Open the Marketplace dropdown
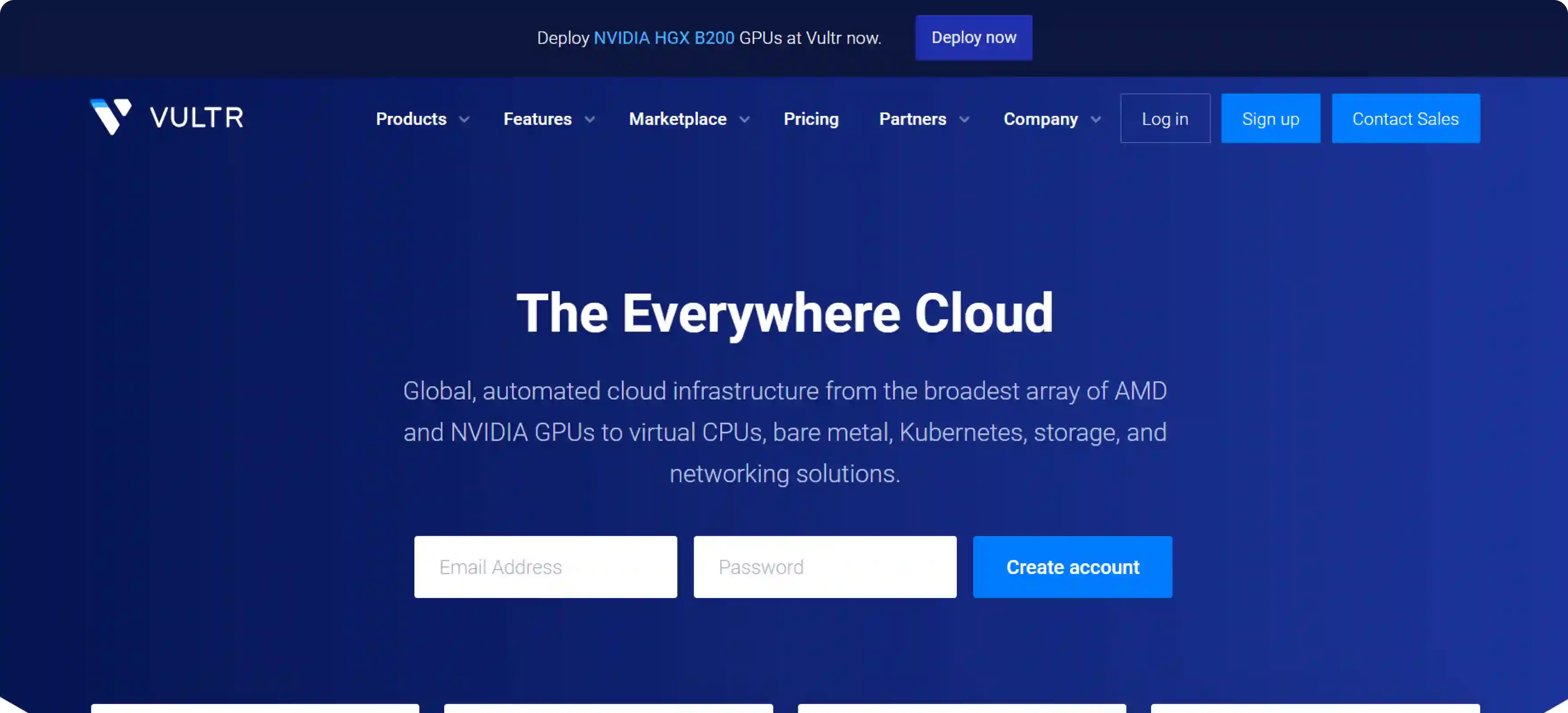The width and height of the screenshot is (1568, 713). (688, 119)
